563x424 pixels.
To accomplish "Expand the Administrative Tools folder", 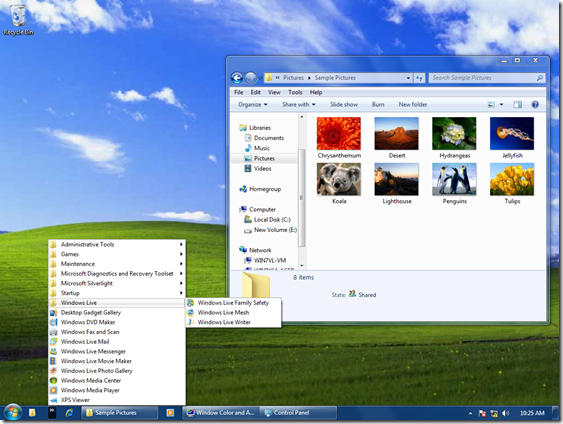I will click(117, 244).
